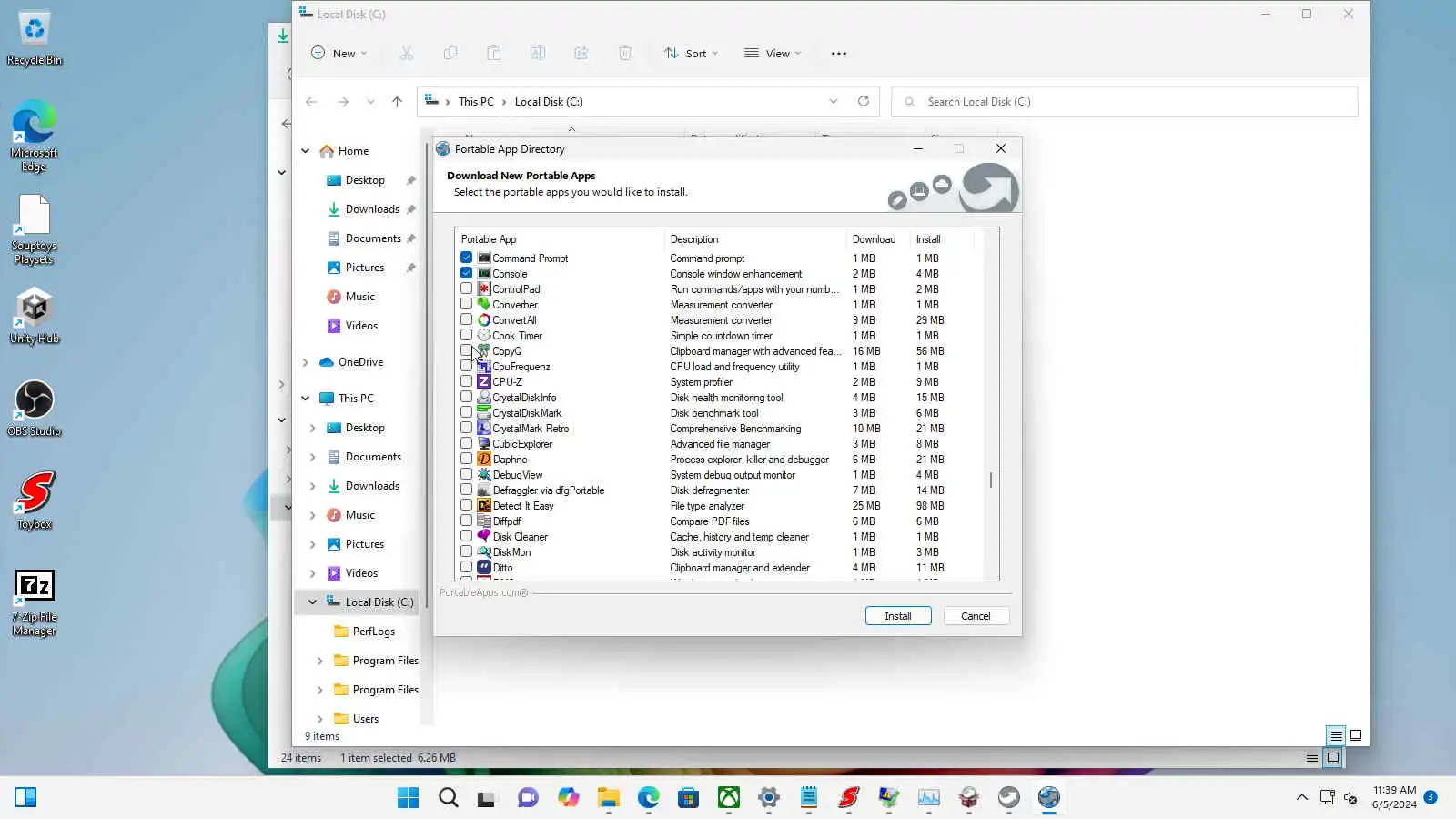Screen dimensions: 1456x819
Task: Select OneDrive in the navigation pane
Action: 360,362
